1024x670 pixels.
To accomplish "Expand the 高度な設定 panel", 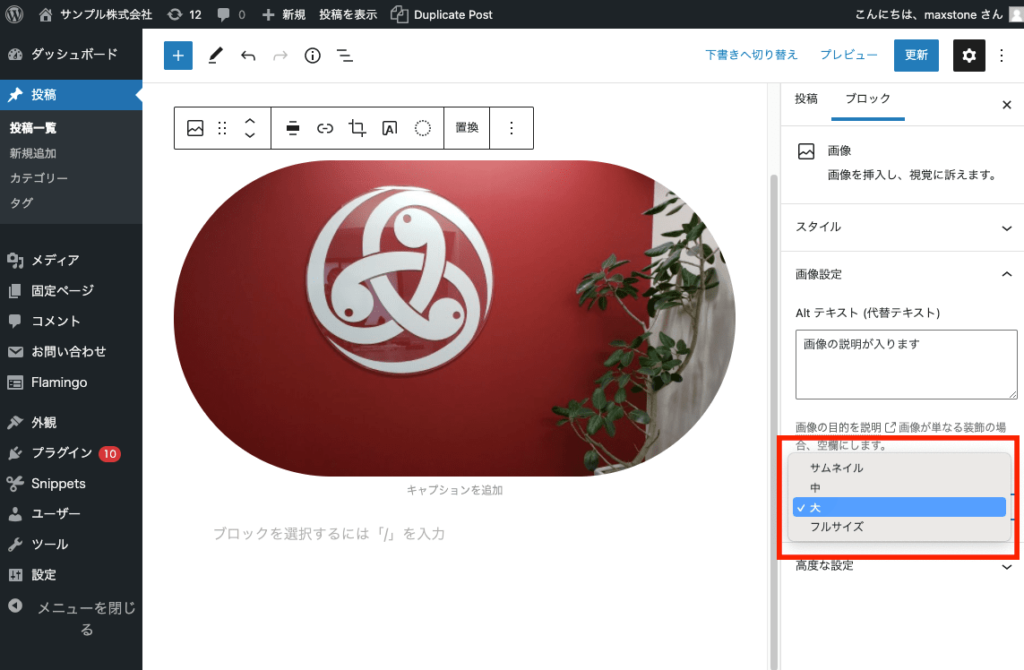I will click(901, 565).
